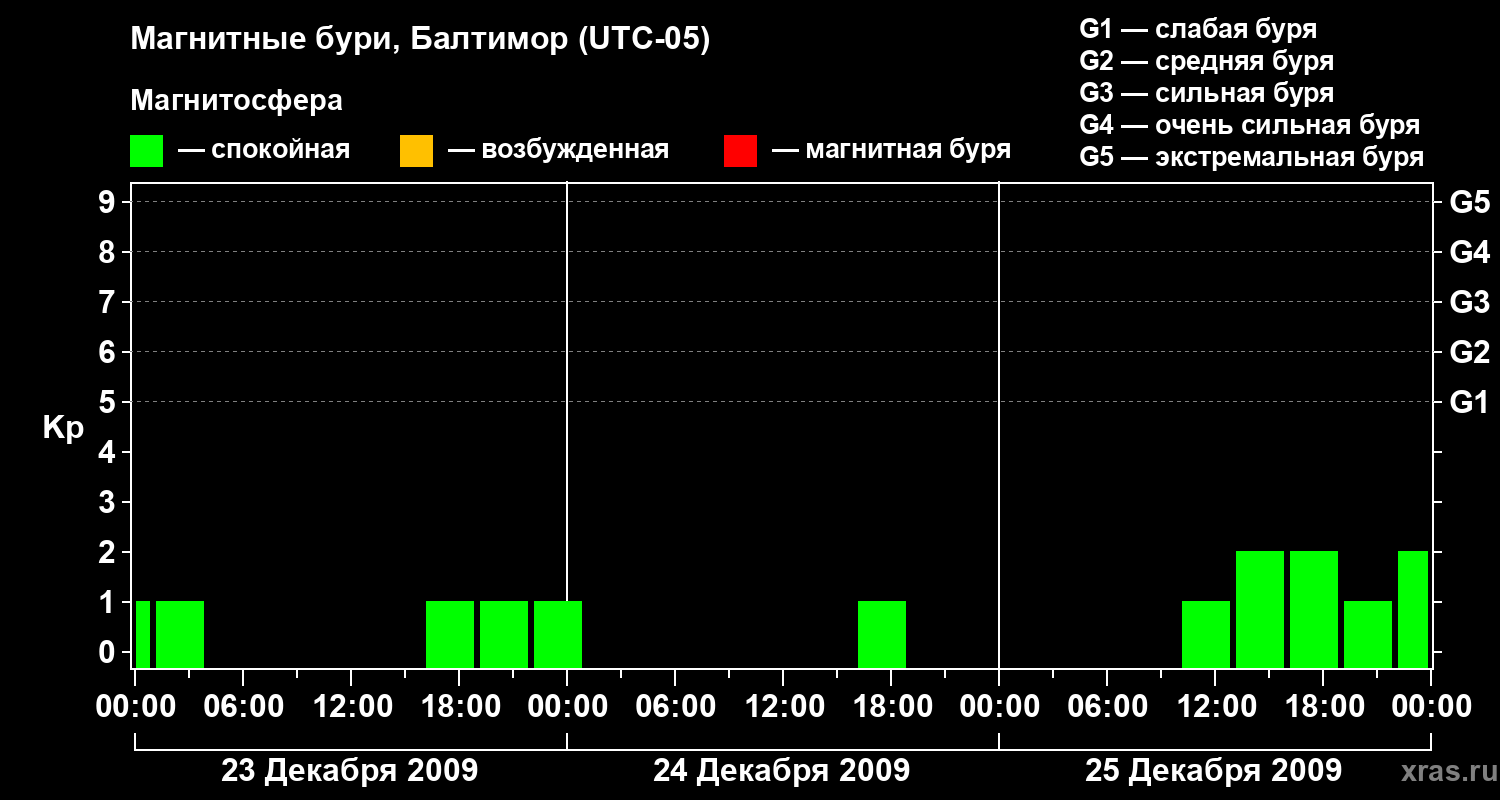Click the narrow green bar at 00:00 on 23 Декабря
Screen dimensions: 1500x800
tap(143, 634)
